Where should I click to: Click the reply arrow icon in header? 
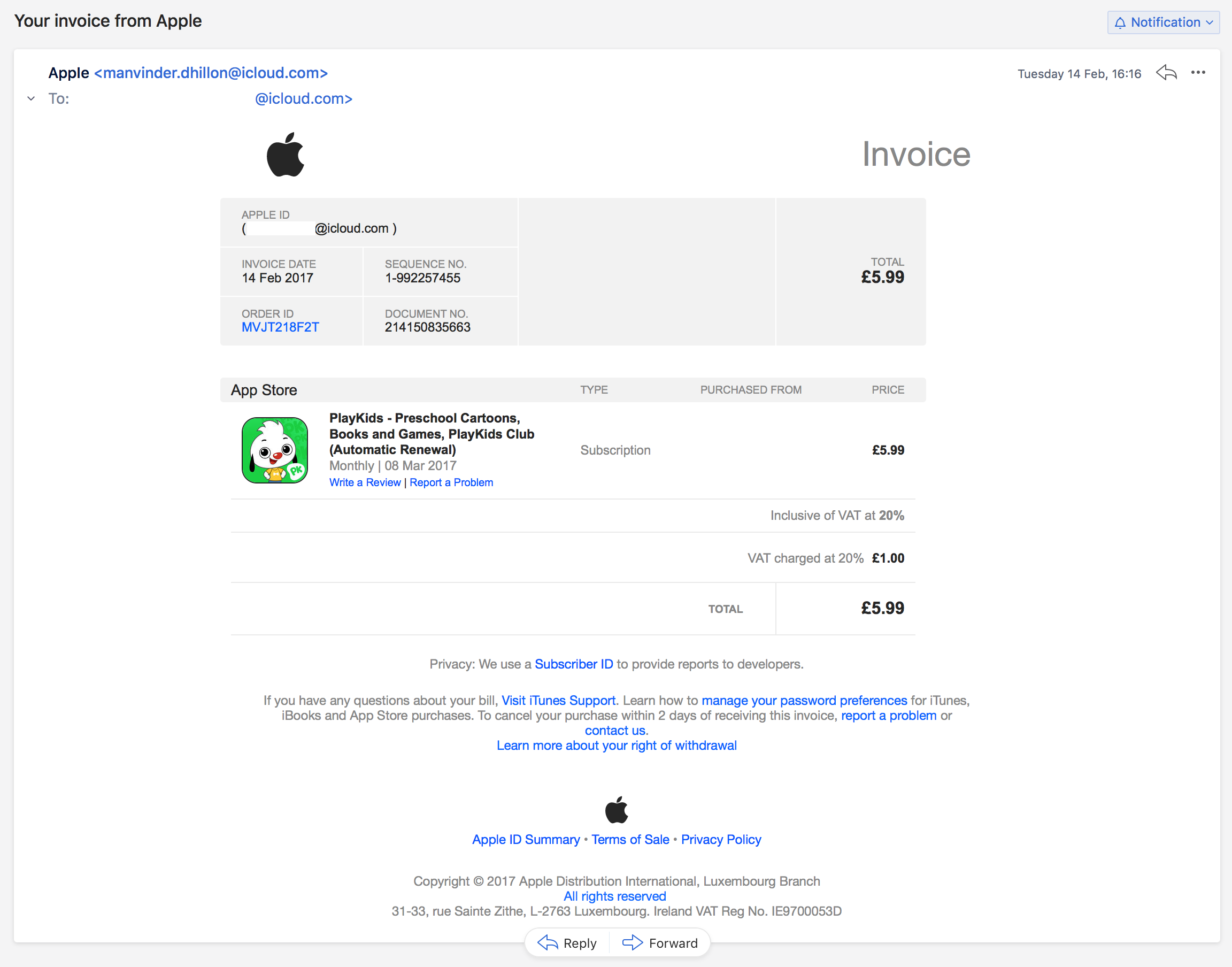(1166, 72)
